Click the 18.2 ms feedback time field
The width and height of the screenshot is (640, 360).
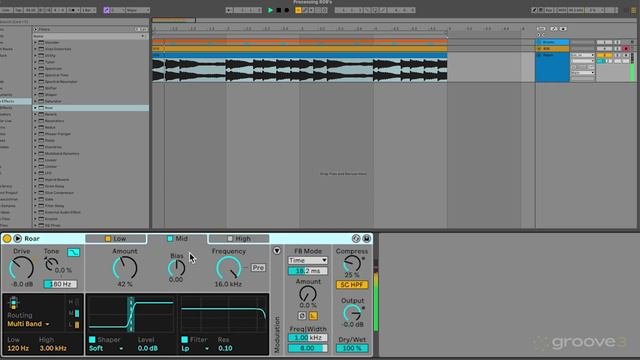tap(308, 271)
